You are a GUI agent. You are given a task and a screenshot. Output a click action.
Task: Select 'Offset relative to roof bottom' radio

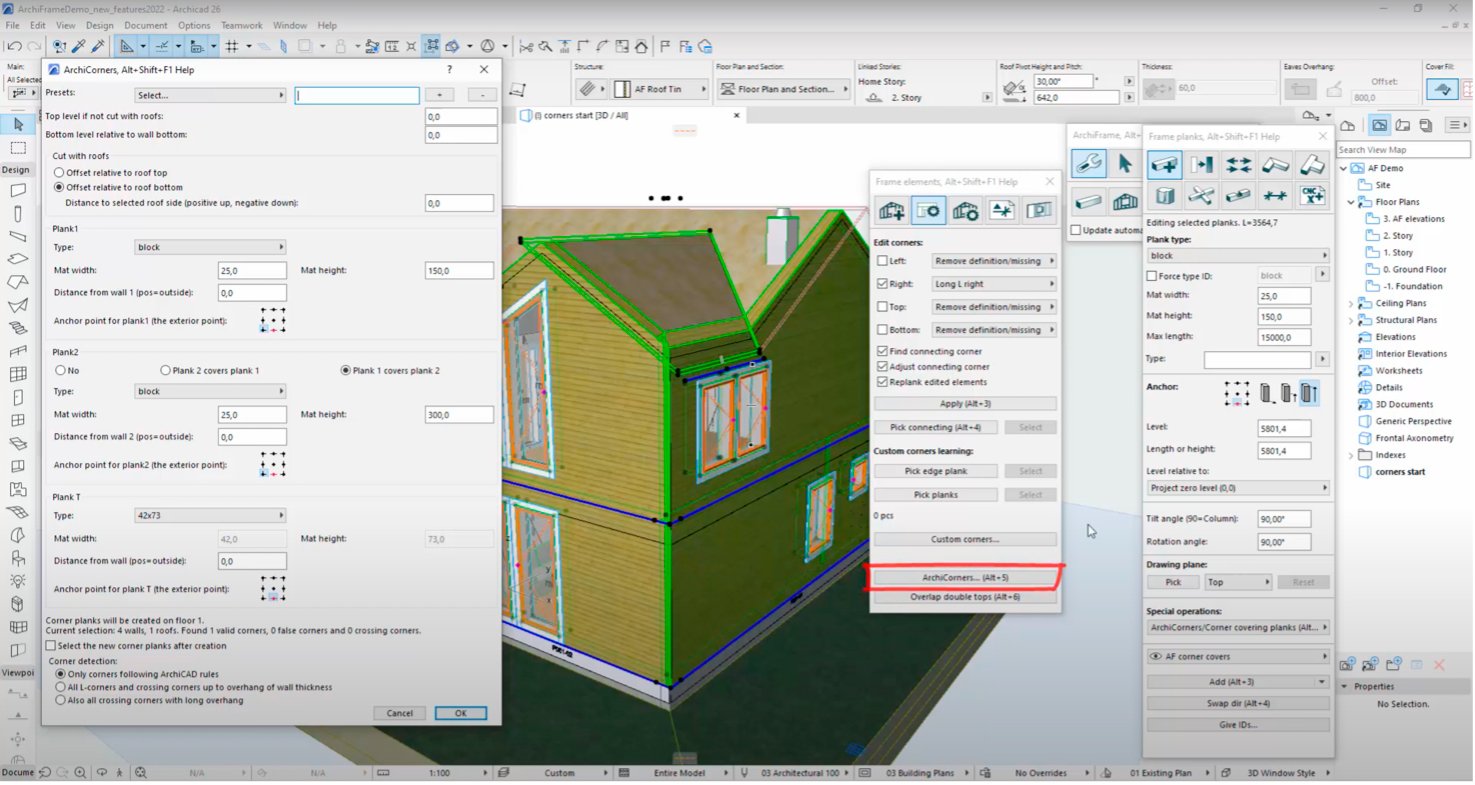(x=58, y=187)
